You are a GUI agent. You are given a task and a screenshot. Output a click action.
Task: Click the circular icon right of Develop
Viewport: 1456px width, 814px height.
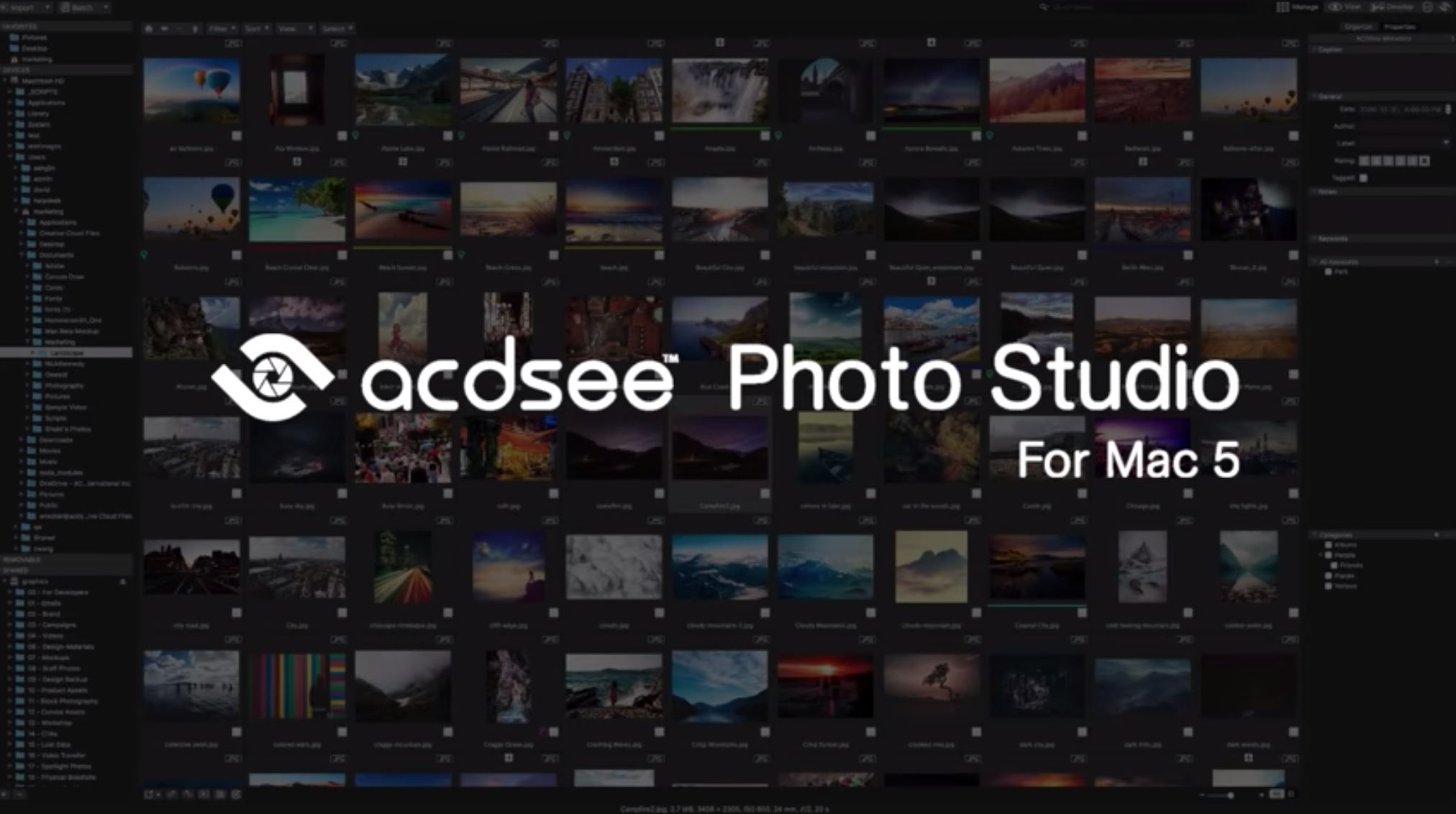coord(1427,6)
